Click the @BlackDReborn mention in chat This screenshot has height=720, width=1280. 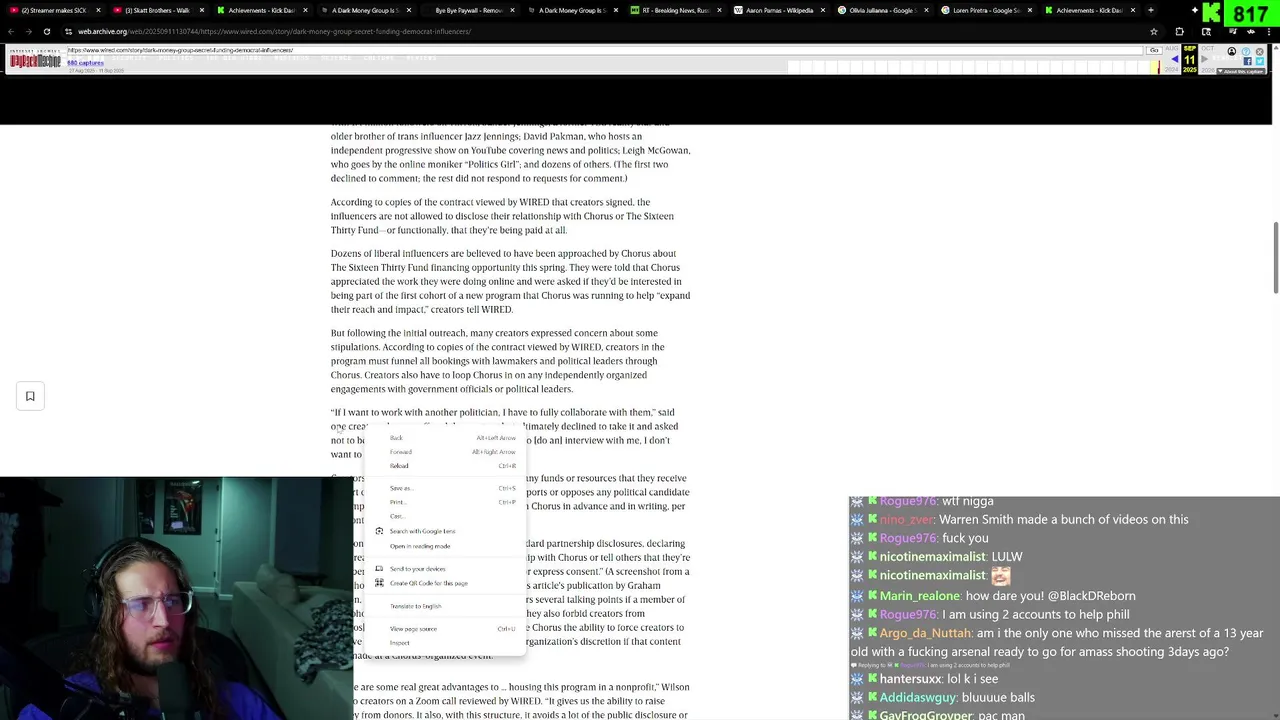(1092, 596)
